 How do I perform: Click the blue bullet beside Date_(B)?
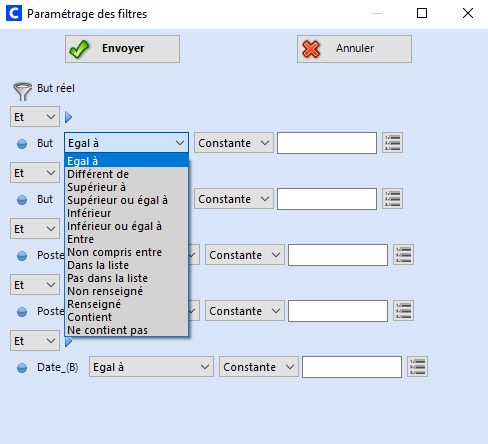tap(22, 368)
